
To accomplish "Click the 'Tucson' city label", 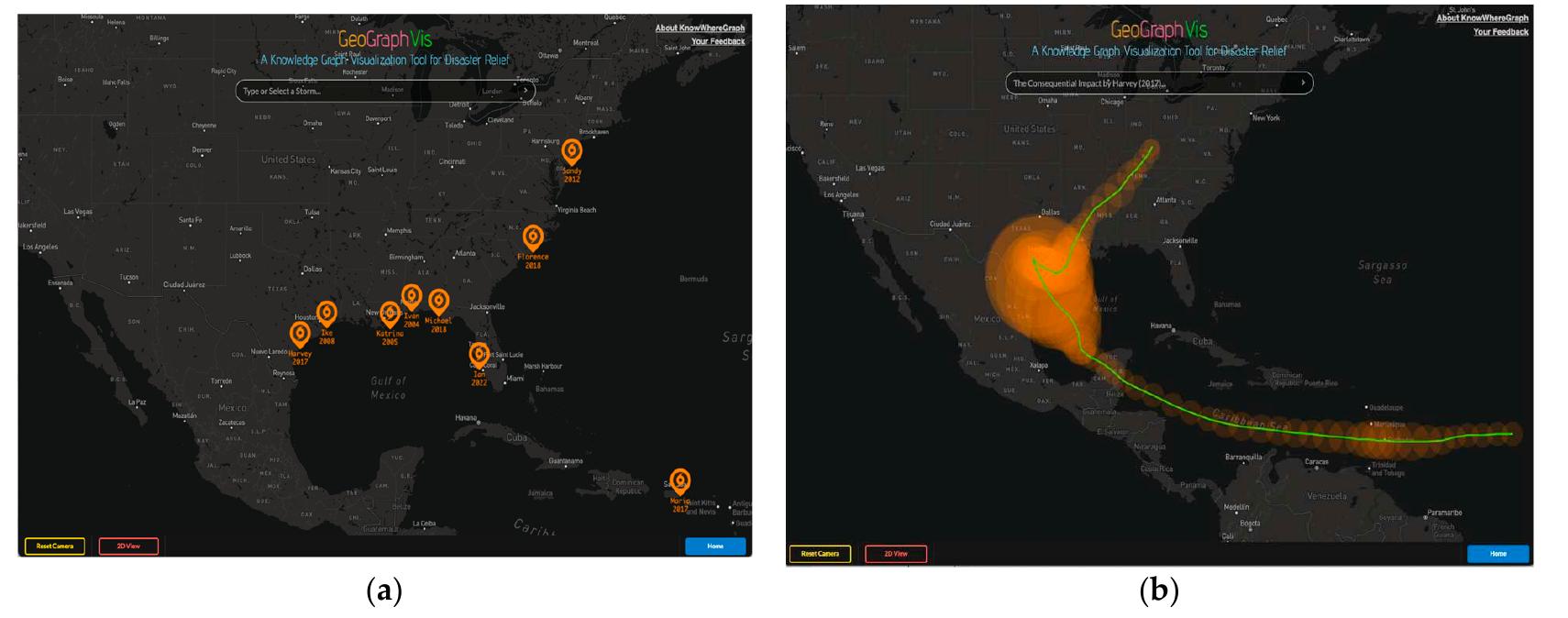I will pyautogui.click(x=128, y=277).
